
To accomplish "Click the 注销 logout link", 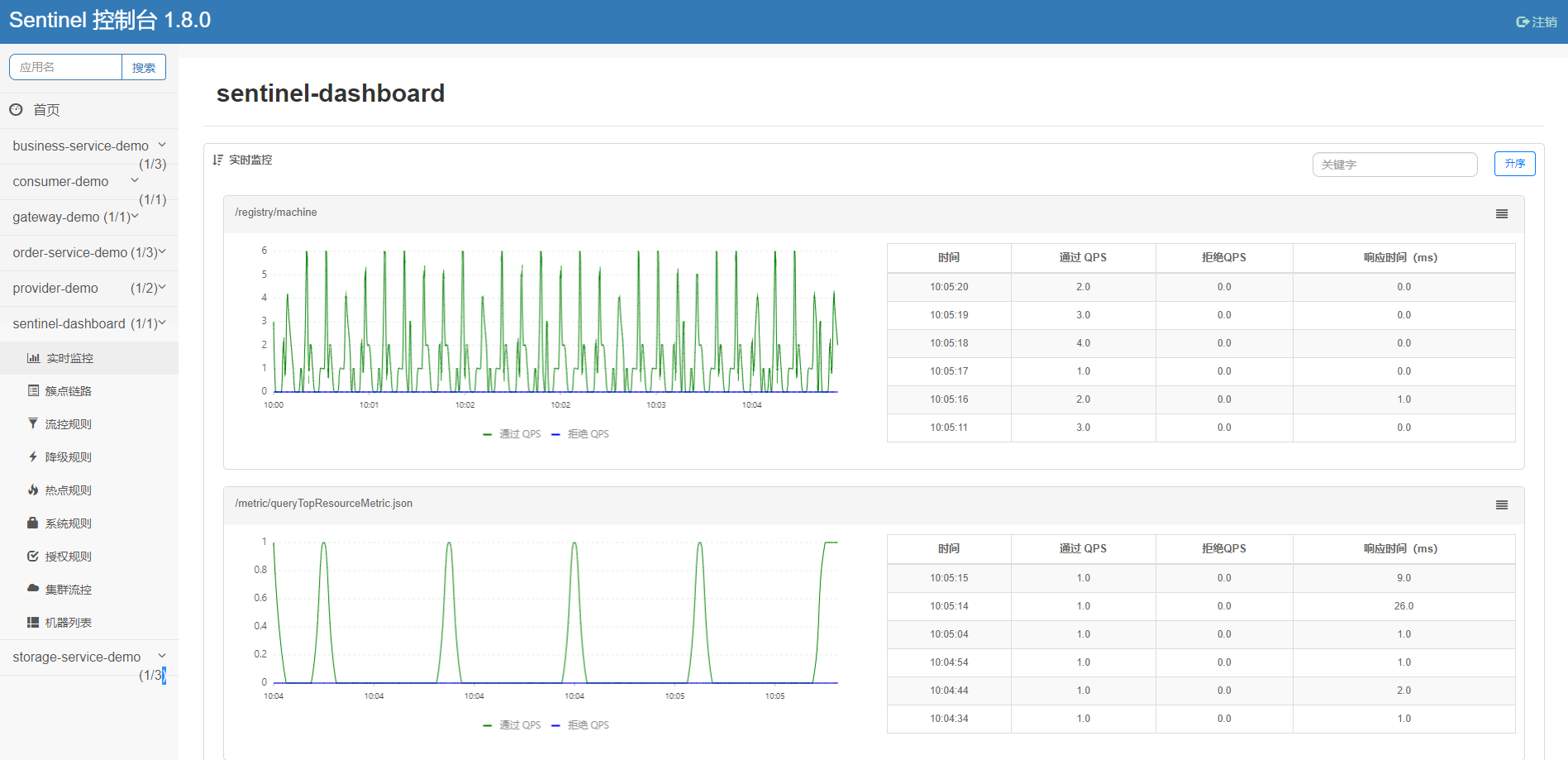I will [1537, 22].
